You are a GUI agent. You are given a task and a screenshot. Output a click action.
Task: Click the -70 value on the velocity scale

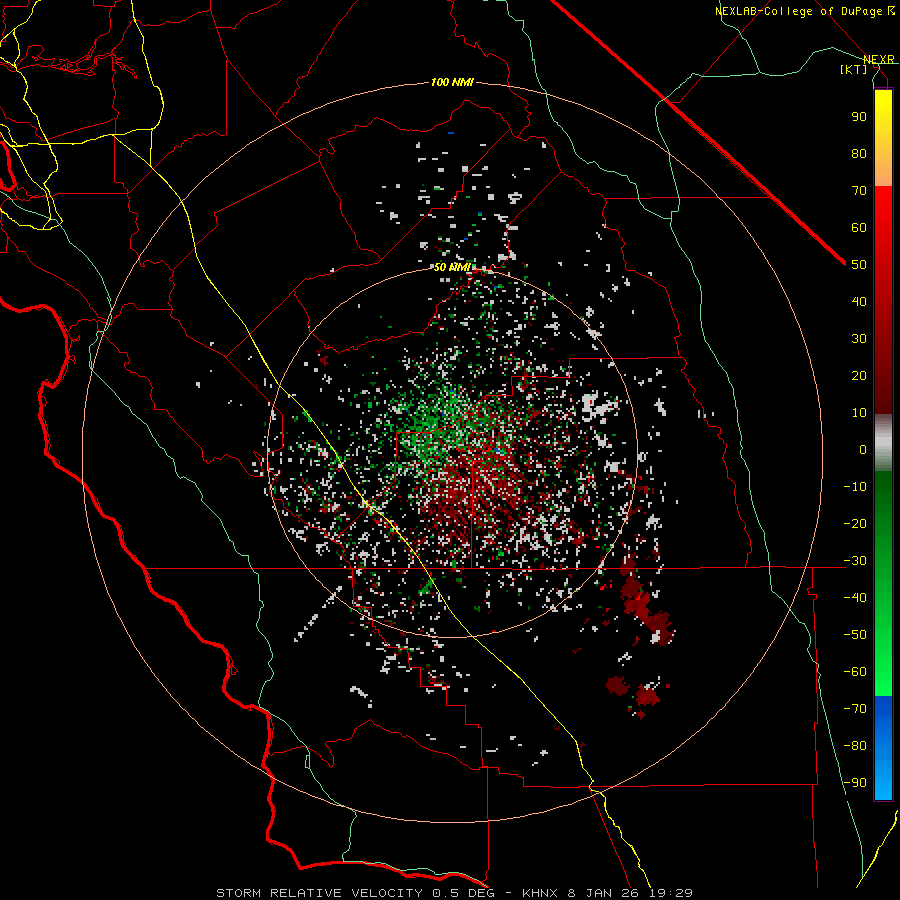pyautogui.click(x=855, y=709)
